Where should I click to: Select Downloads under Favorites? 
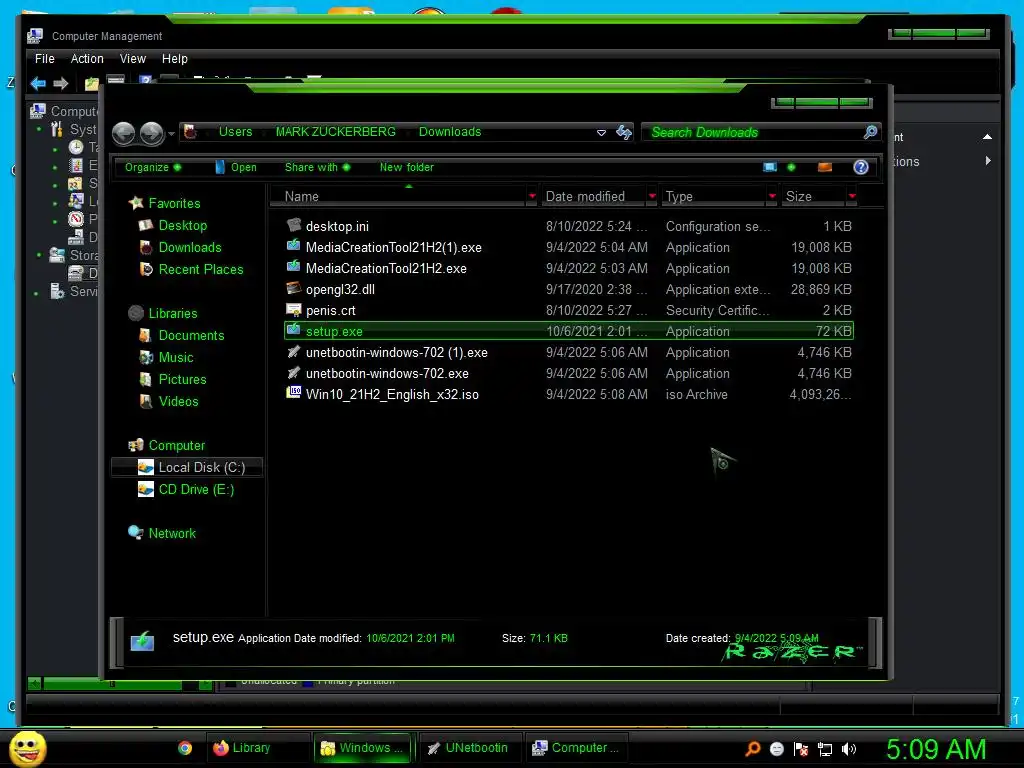[189, 248]
